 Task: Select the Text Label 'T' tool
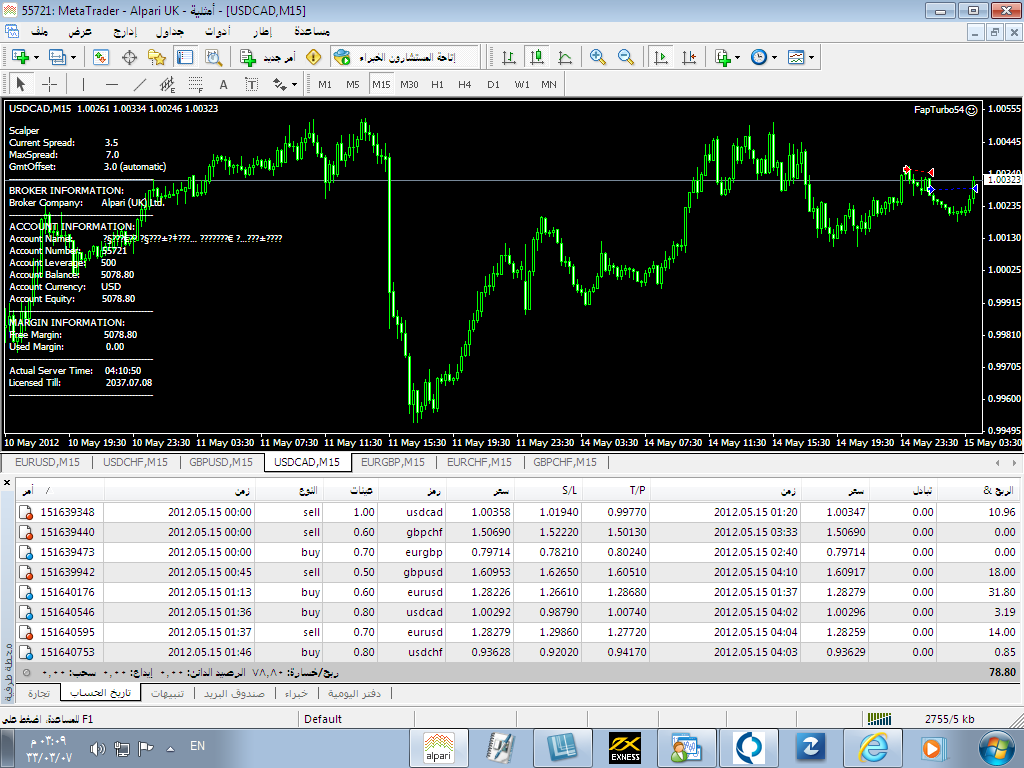(251, 84)
